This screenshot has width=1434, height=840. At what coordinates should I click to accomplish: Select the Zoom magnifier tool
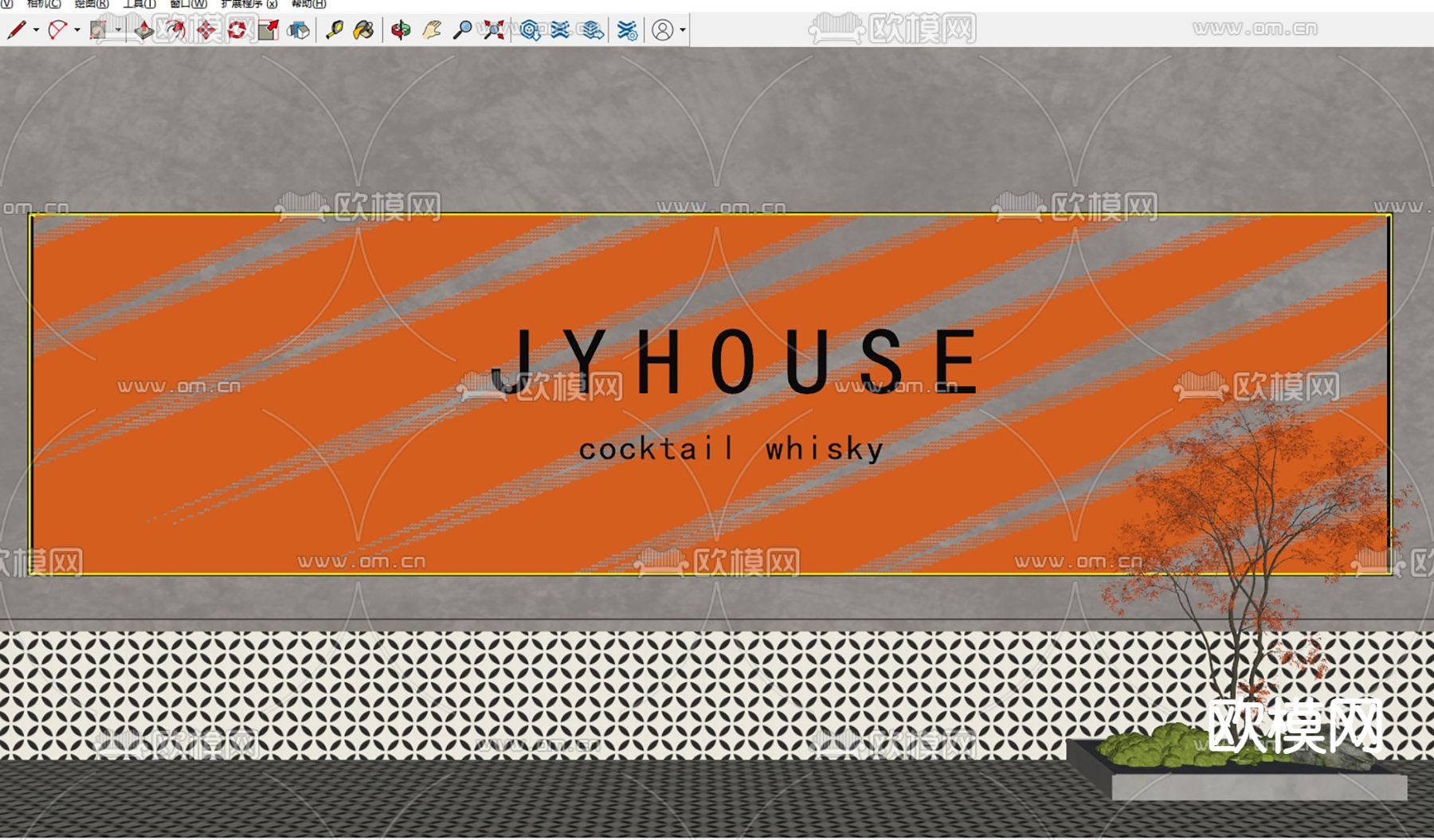462,30
